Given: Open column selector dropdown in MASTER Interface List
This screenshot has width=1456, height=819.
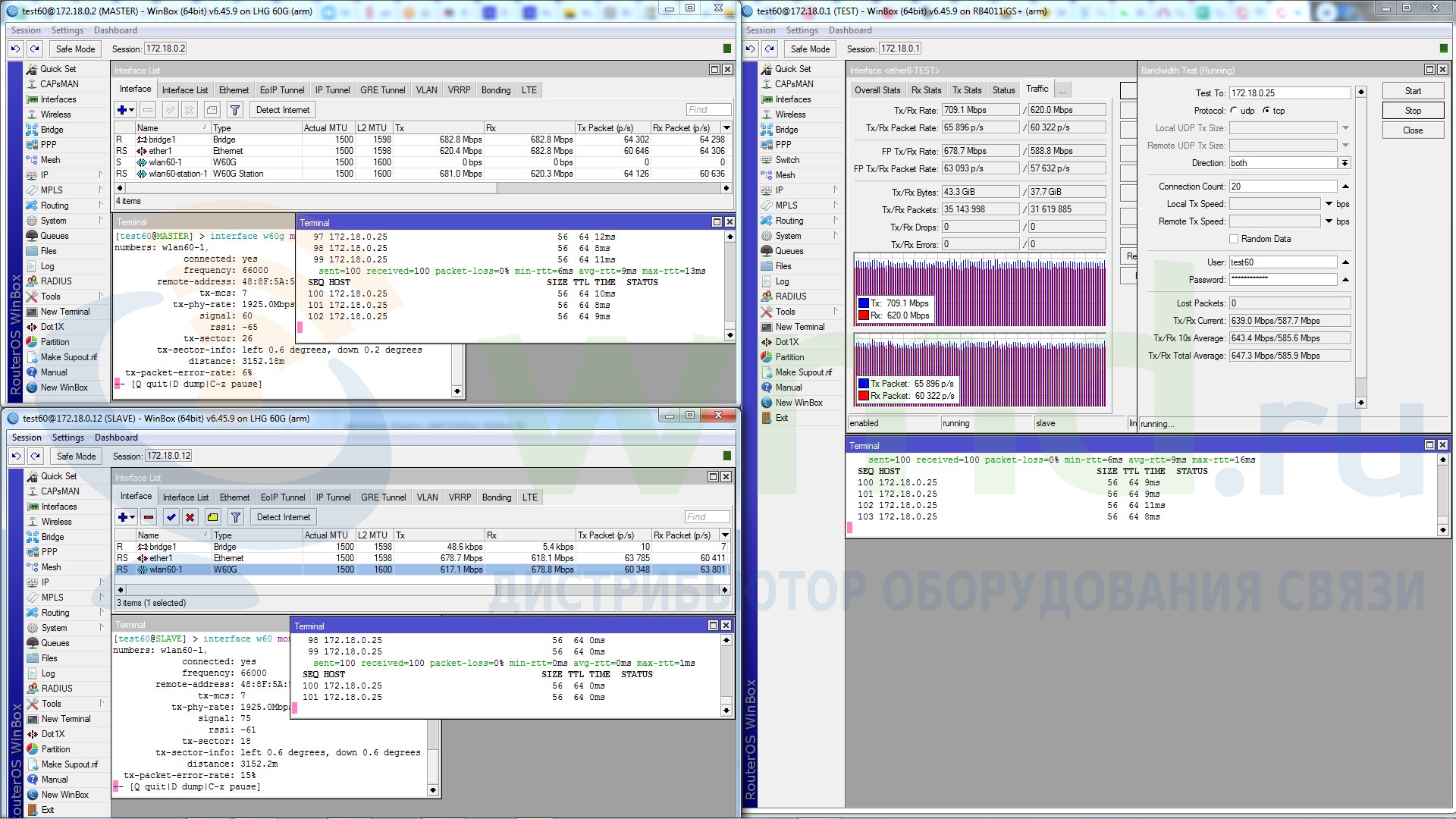Looking at the screenshot, I should click(x=726, y=128).
